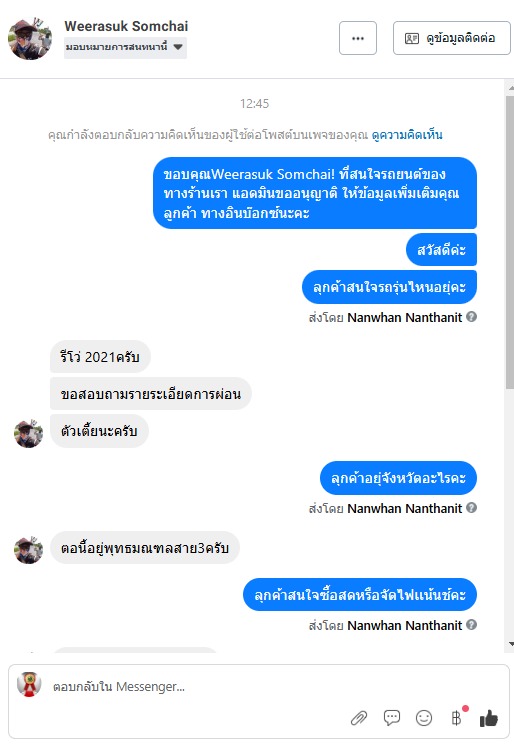Select the รีโว่ 2021ครับ message bubble
The image size is (514, 744).
tap(100, 357)
